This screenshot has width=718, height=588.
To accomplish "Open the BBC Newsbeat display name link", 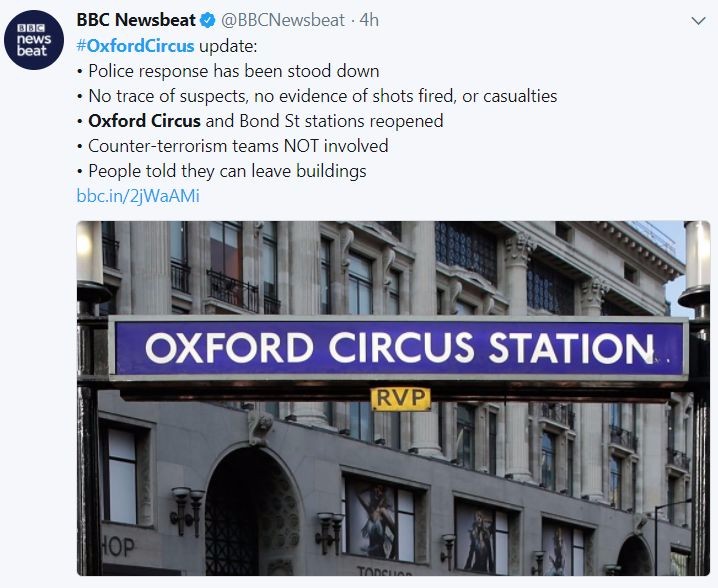I will coord(136,20).
